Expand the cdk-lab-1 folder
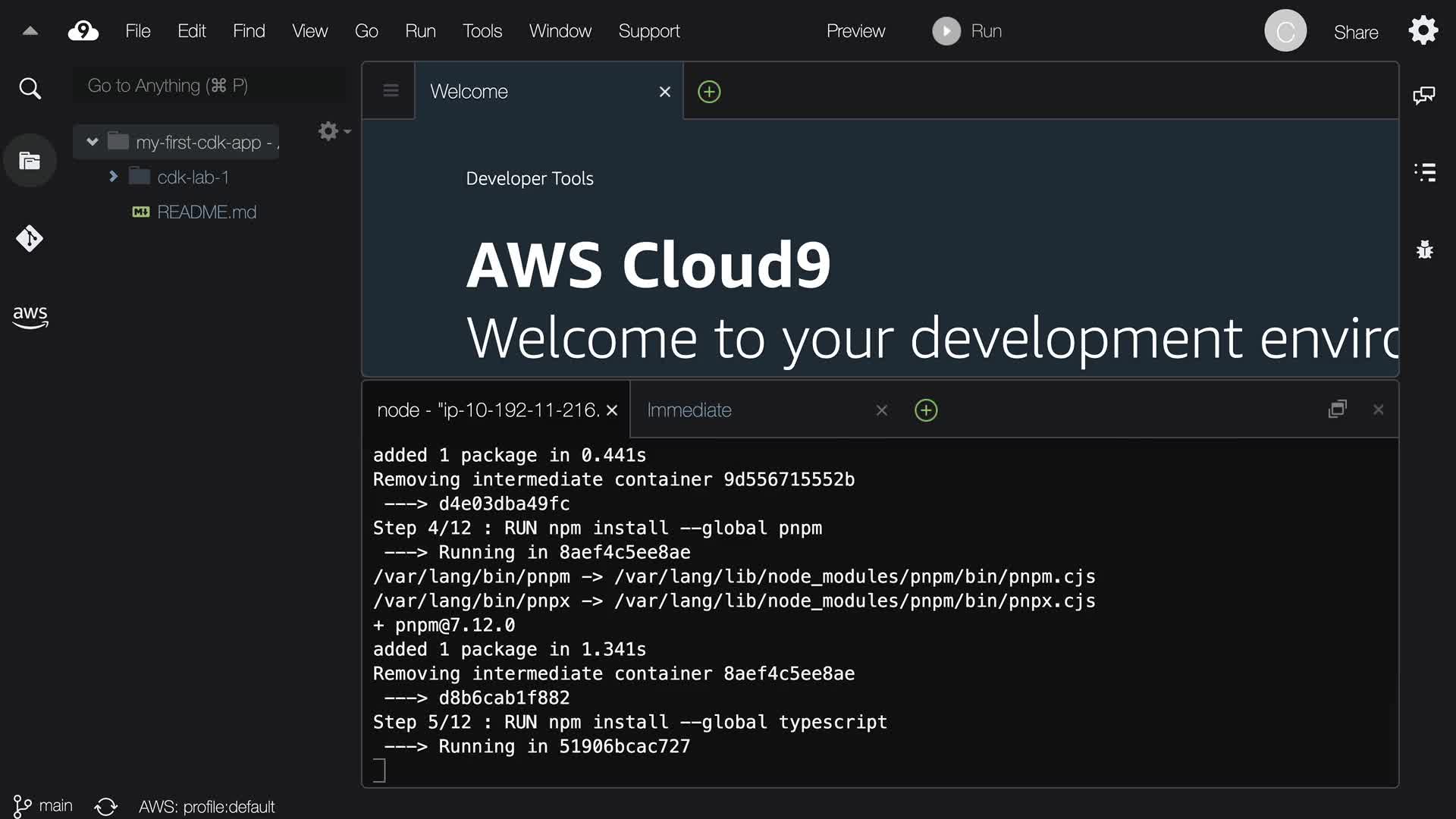Screen dimensions: 1456x819 click(x=114, y=177)
